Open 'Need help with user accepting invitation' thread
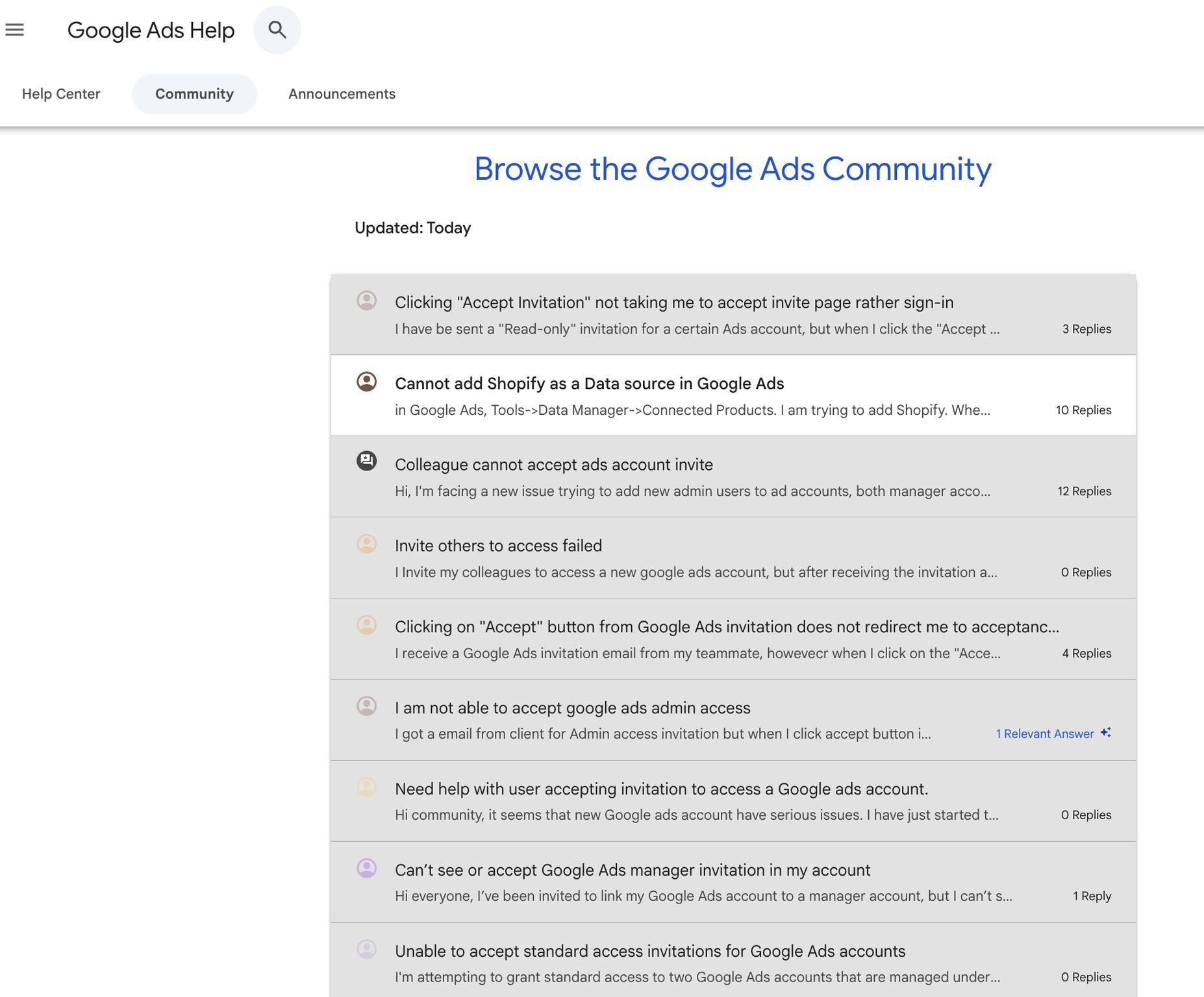Screen dimensions: 1204x997 (661, 789)
